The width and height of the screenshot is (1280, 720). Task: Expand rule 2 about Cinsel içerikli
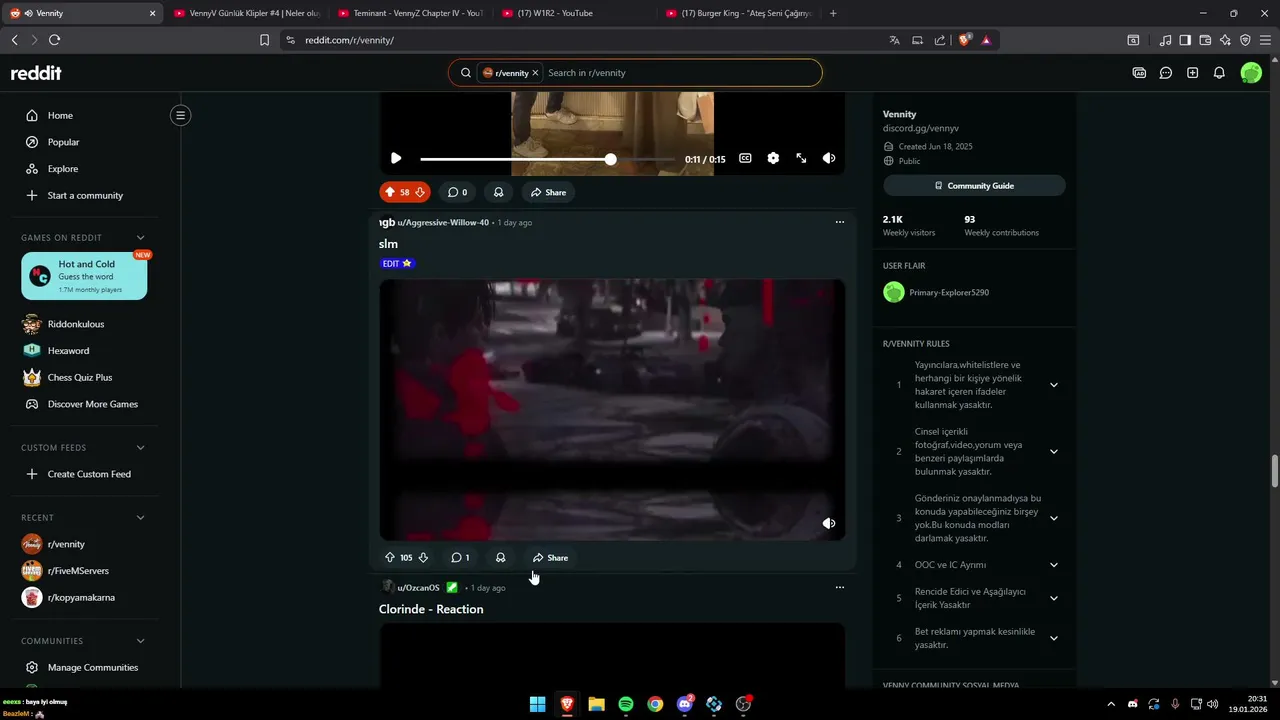click(x=1053, y=451)
